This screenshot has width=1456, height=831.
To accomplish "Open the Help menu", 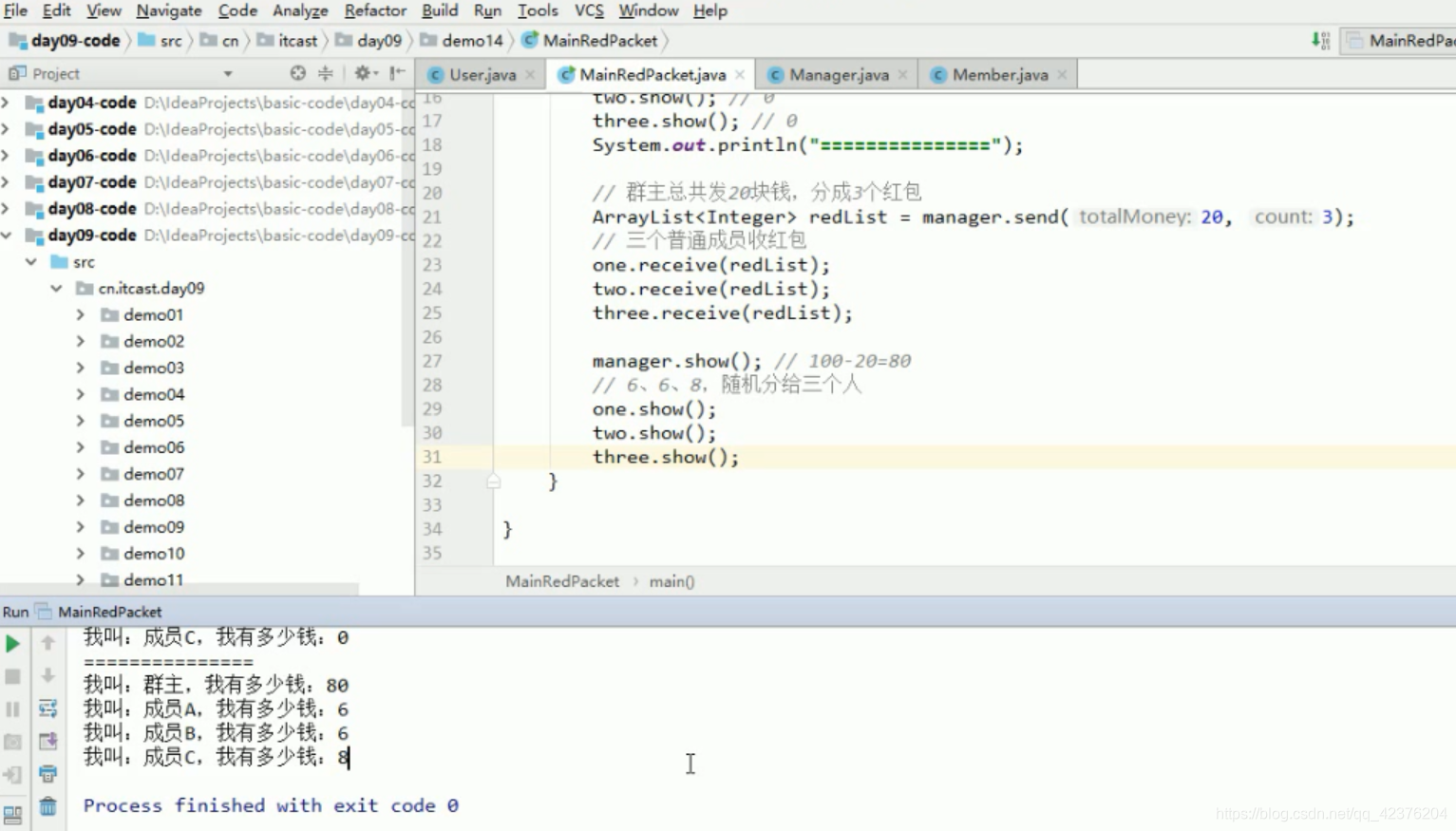I will [709, 10].
